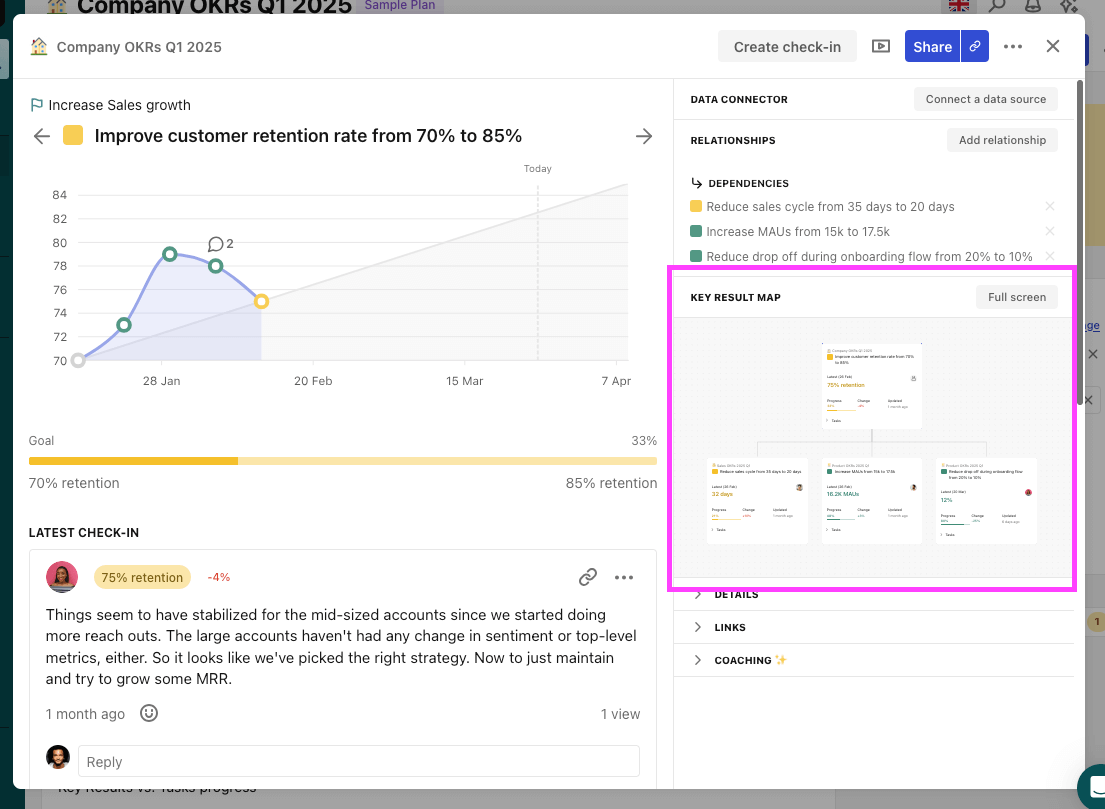Open key result map Full screen

click(1016, 297)
